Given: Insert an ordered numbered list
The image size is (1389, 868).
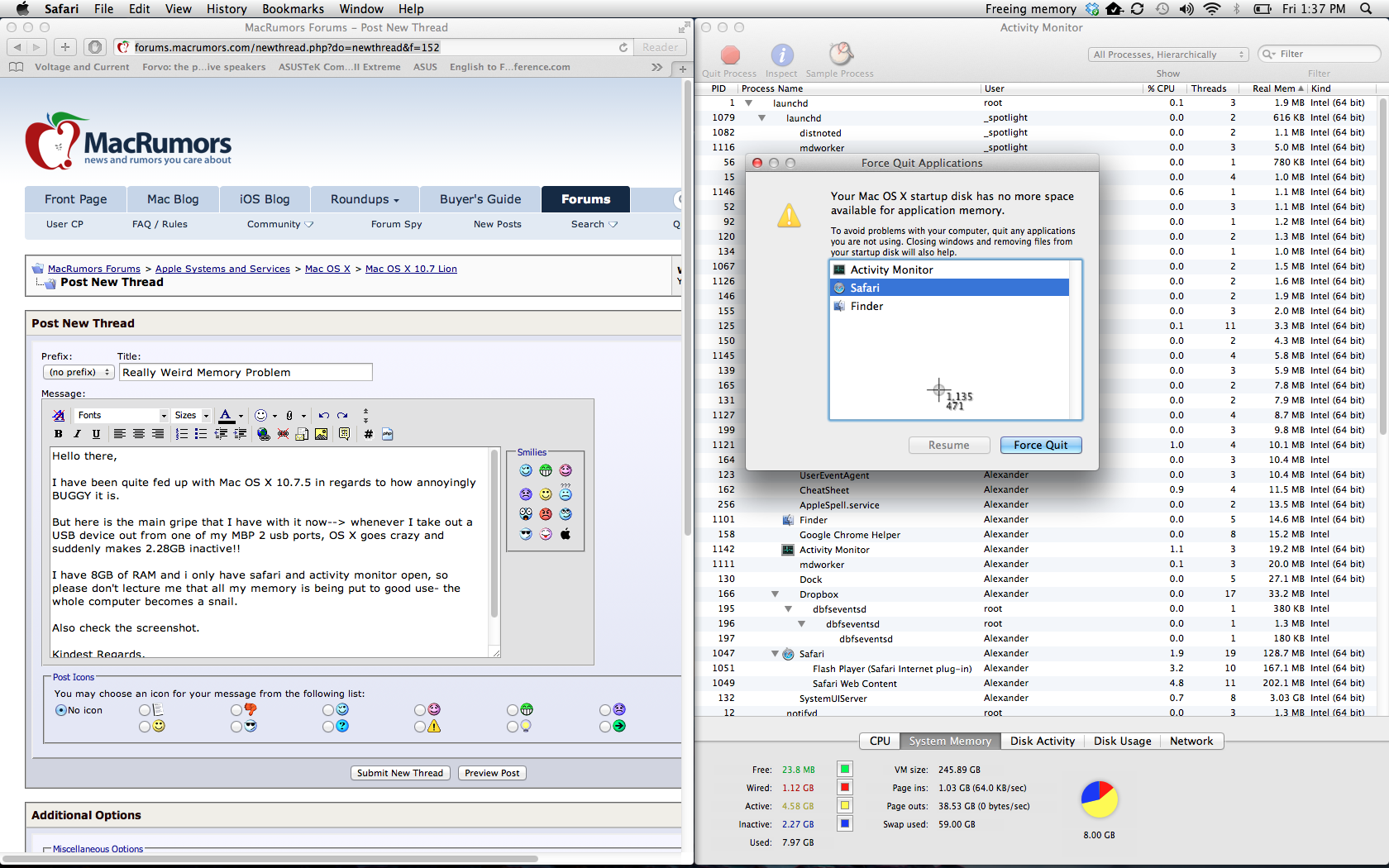Looking at the screenshot, I should click(x=181, y=434).
